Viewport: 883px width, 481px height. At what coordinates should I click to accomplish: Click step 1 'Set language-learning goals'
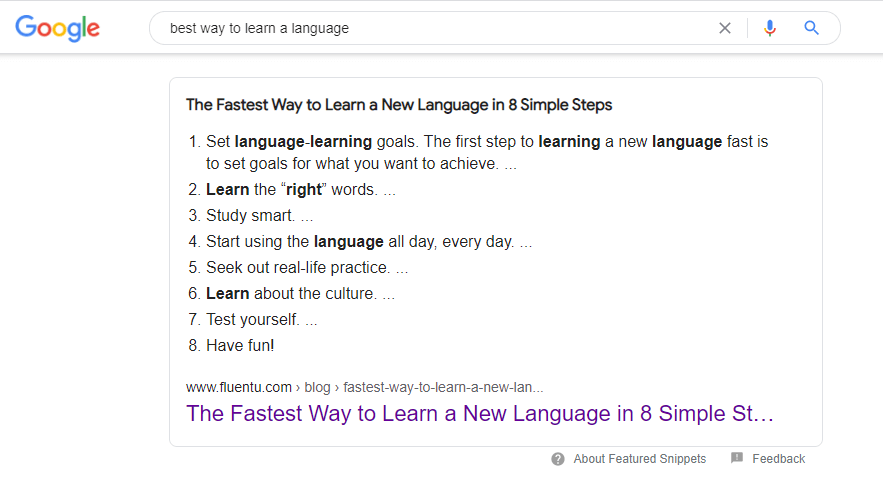(486, 142)
